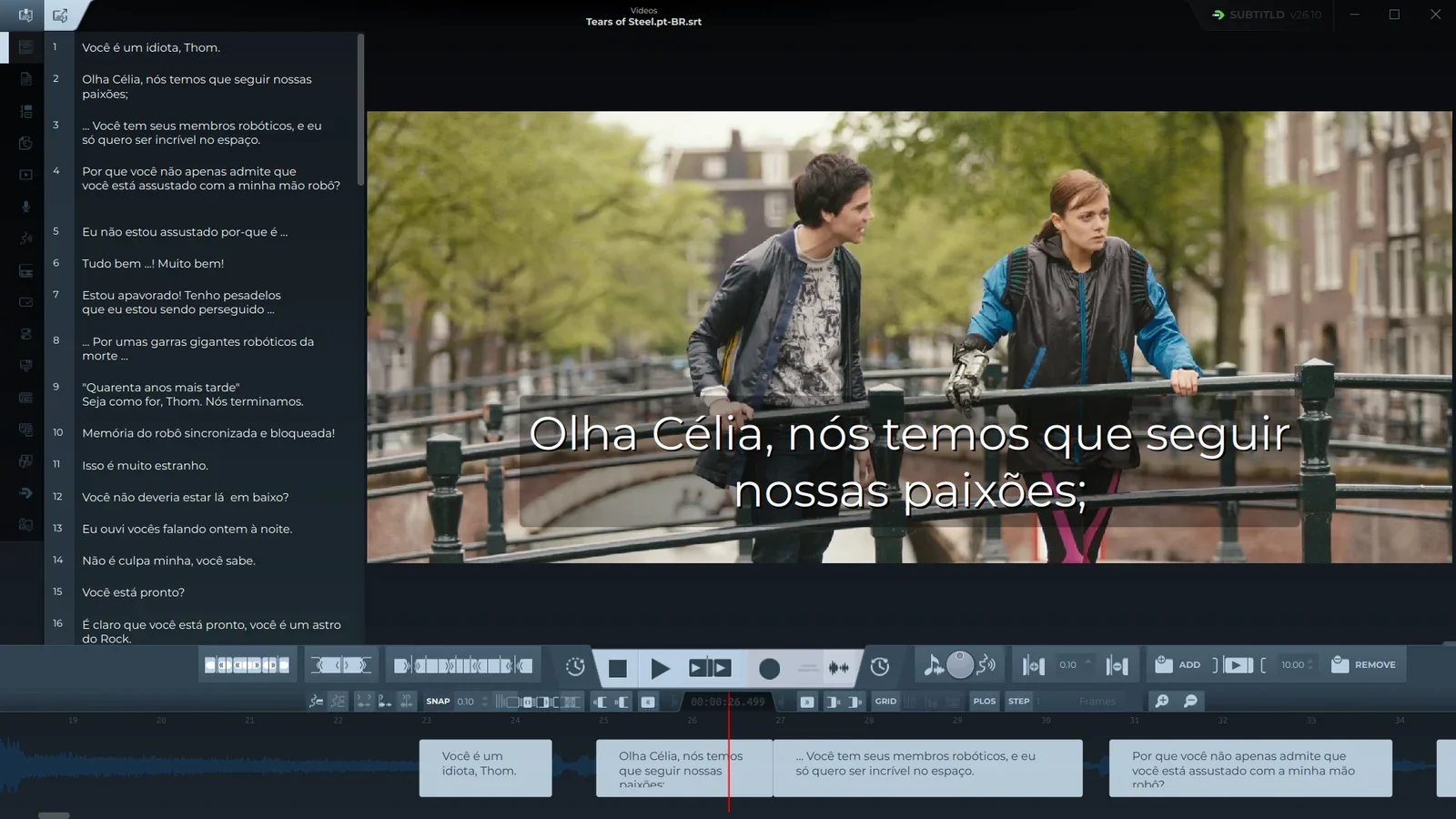Click the right-arrow icon in the left sidebar
The width and height of the screenshot is (1456, 819).
click(x=26, y=493)
